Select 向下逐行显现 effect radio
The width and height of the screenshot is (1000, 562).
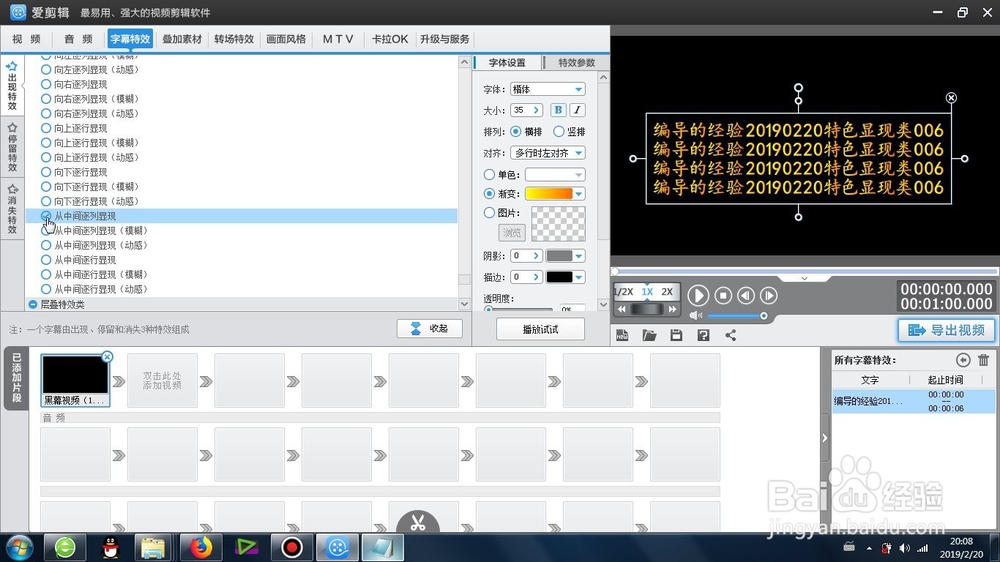click(45, 172)
